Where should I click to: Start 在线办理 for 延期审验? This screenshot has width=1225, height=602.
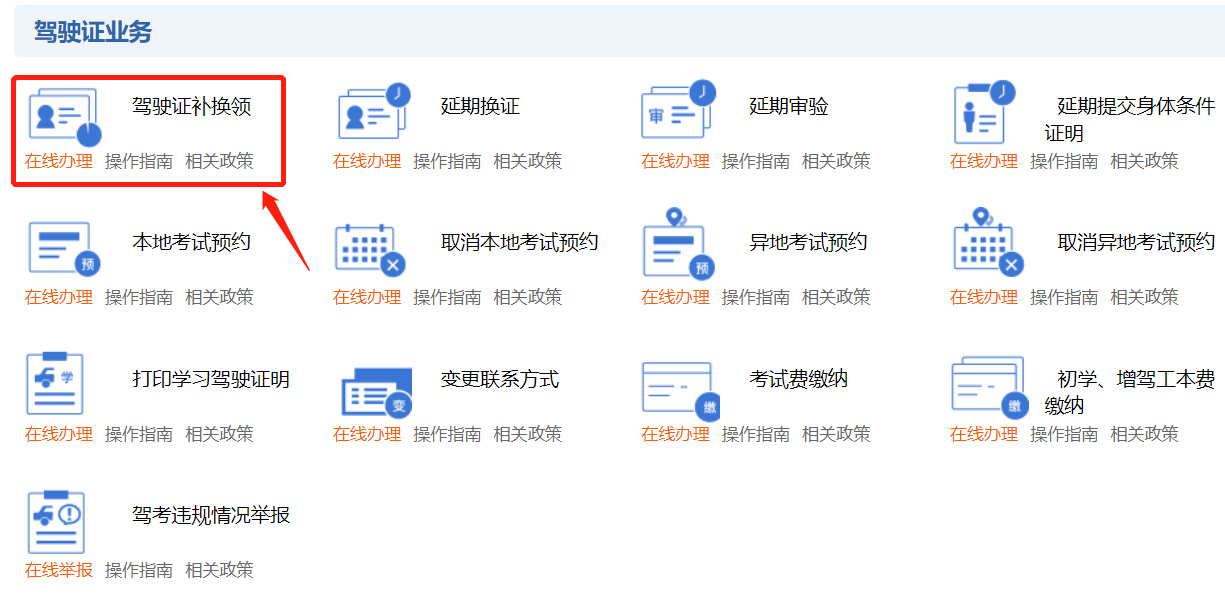(676, 161)
